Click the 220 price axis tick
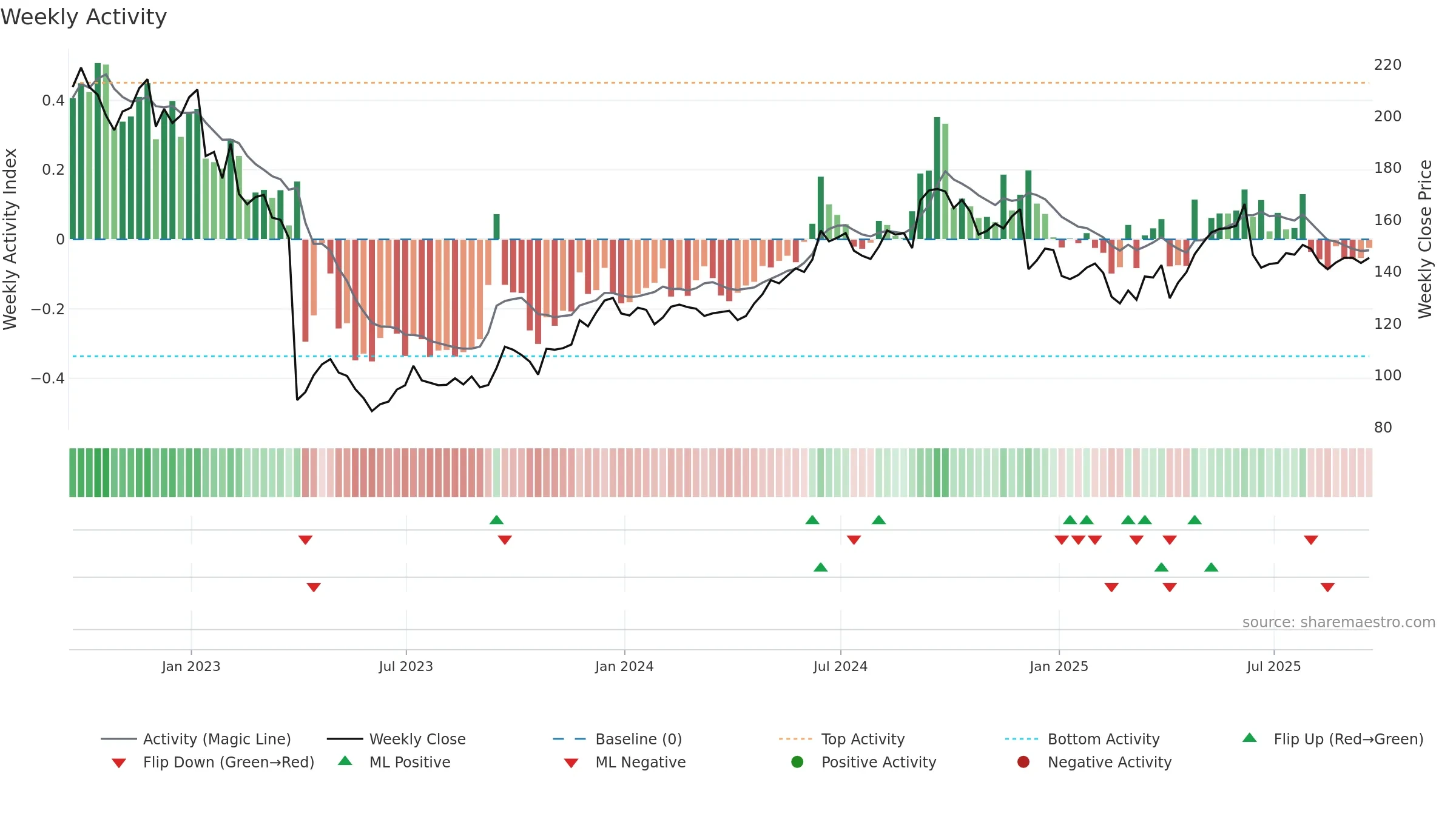 pyautogui.click(x=1387, y=65)
